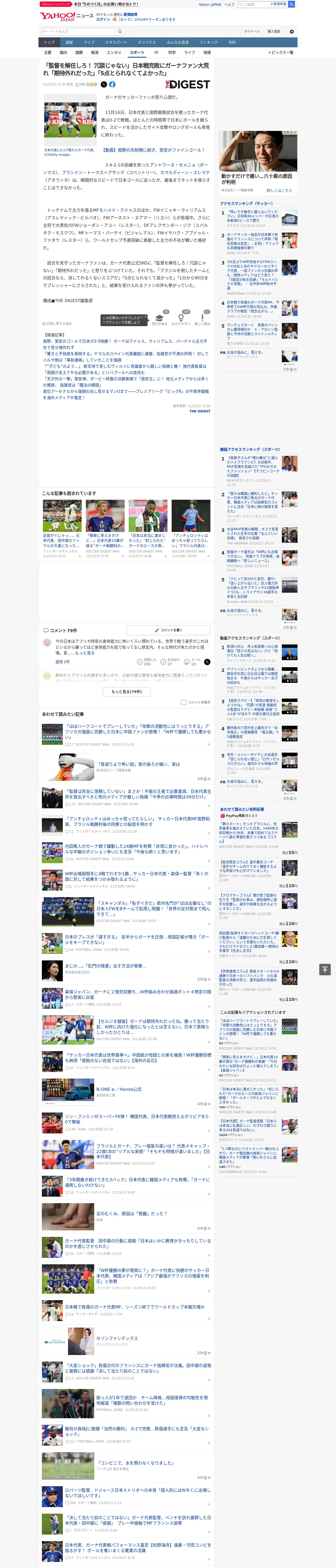336x1568 pixels.
Task: Expand first comment via もっと見る
Action: click(x=85, y=653)
